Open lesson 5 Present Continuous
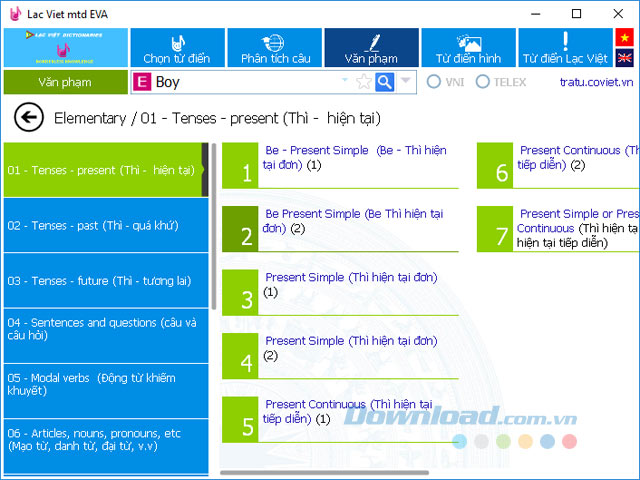The height and width of the screenshot is (480, 640). tap(340, 419)
